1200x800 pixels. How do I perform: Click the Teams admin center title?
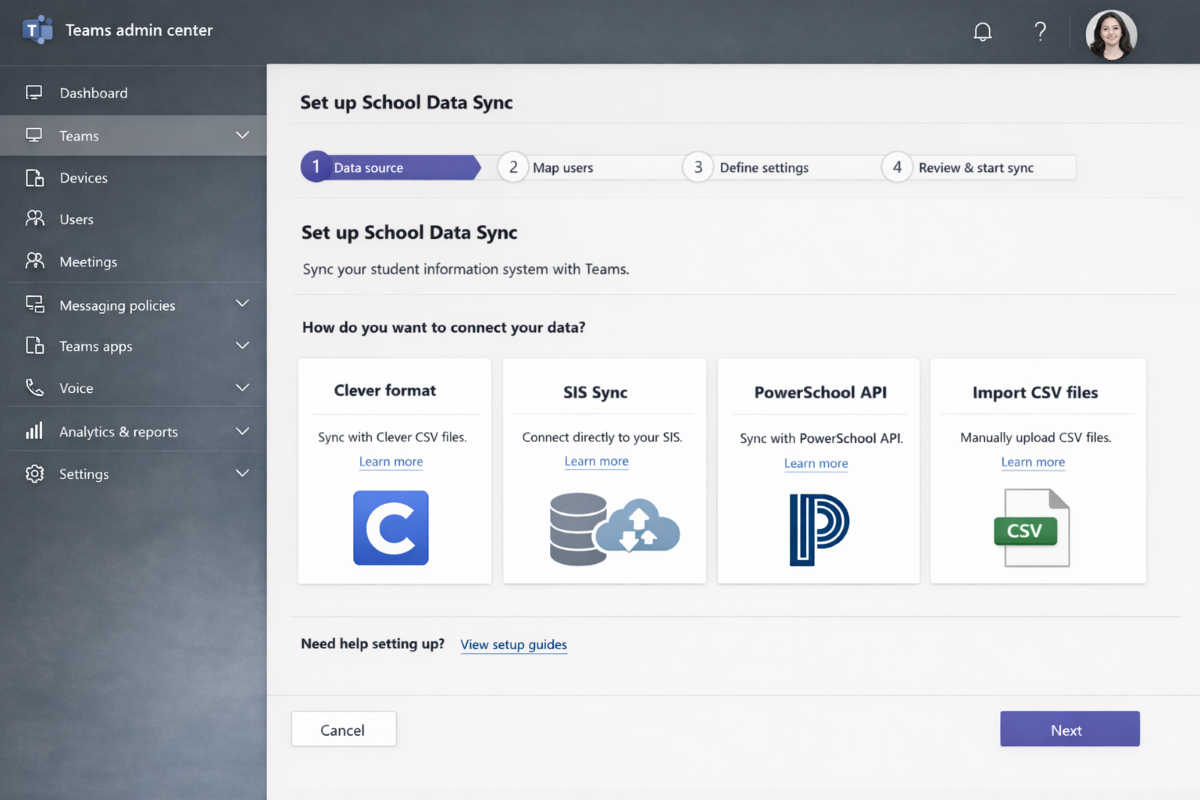click(x=139, y=30)
